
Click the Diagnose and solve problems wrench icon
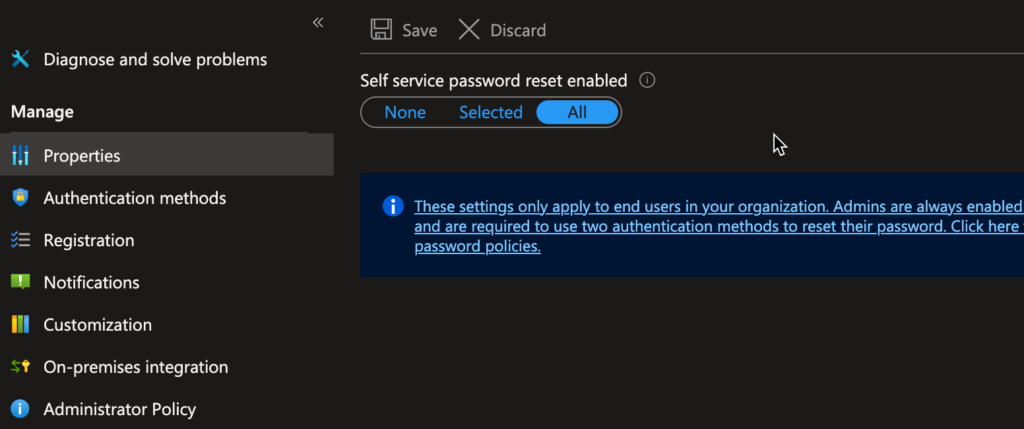pos(20,59)
